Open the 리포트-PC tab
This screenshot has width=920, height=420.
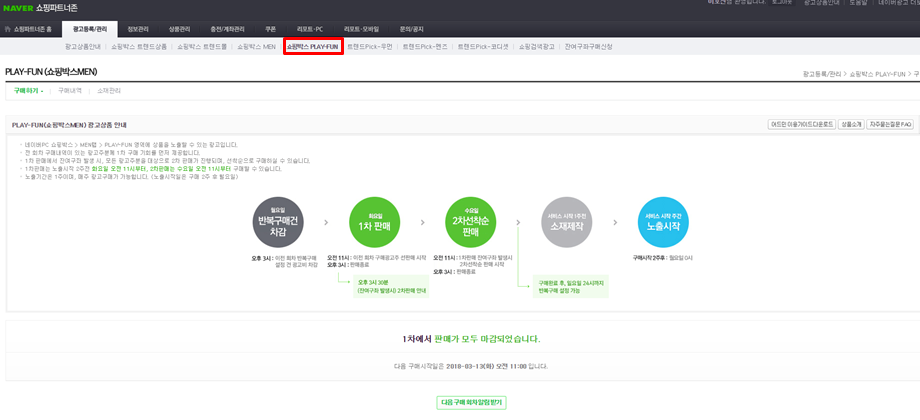(309, 29)
